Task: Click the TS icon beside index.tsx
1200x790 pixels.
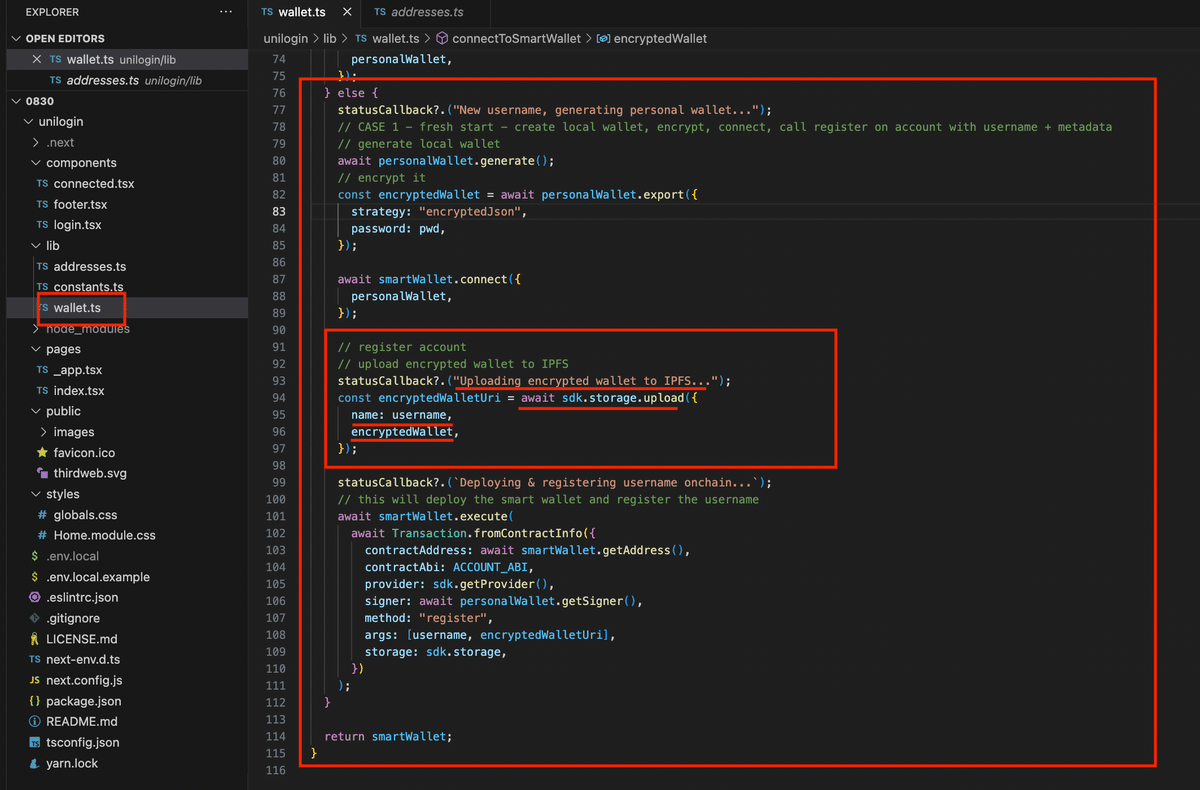Action: coord(42,391)
